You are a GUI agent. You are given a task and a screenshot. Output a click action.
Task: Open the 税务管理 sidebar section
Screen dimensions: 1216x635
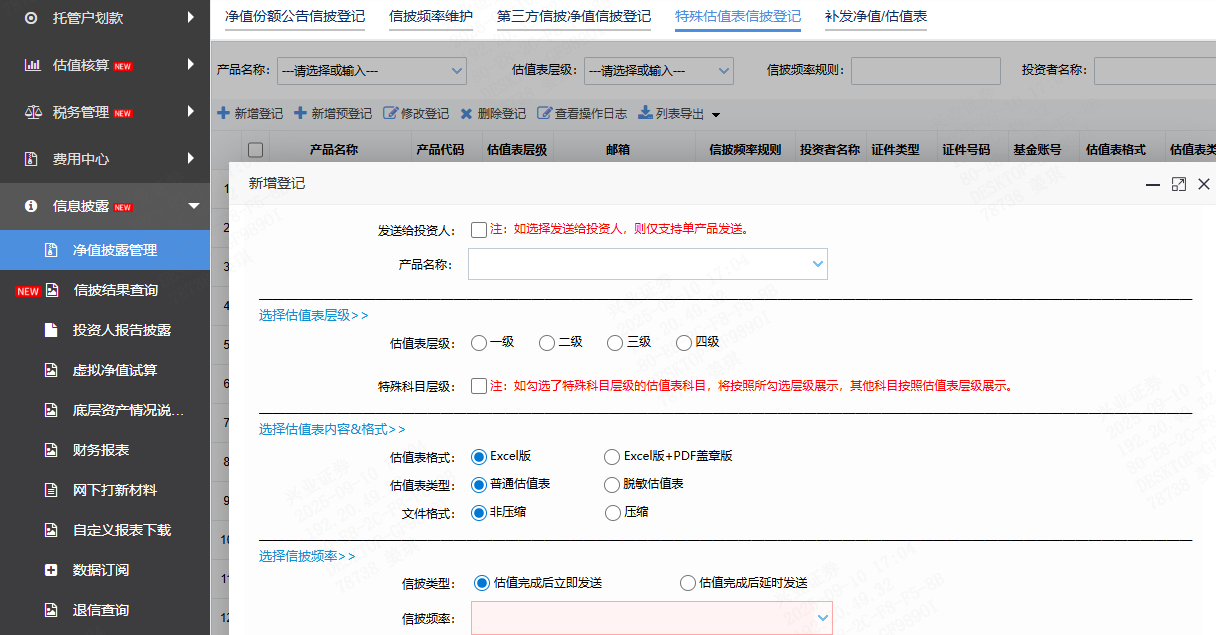click(90, 112)
